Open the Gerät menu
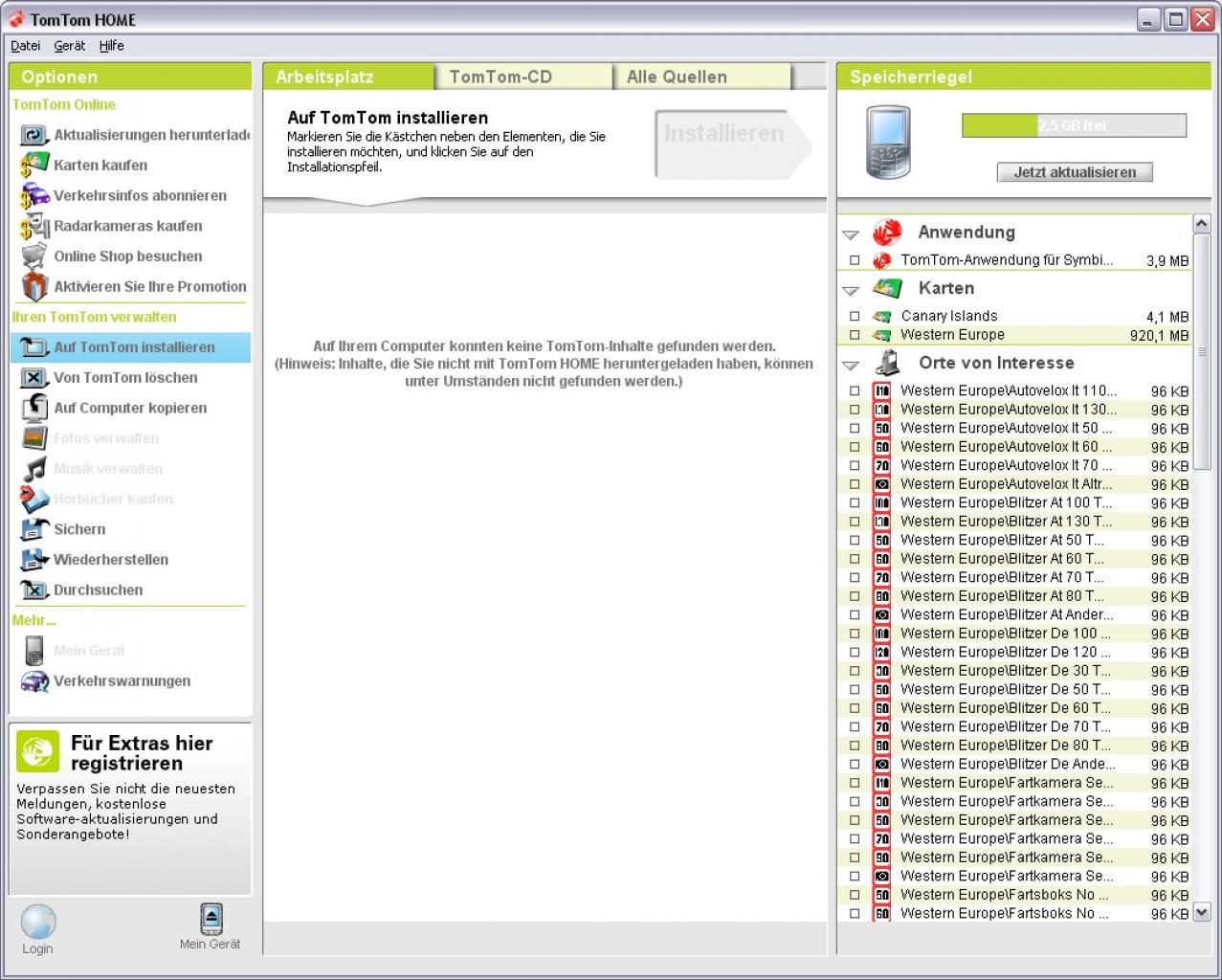This screenshot has height=980, width=1222. click(69, 46)
